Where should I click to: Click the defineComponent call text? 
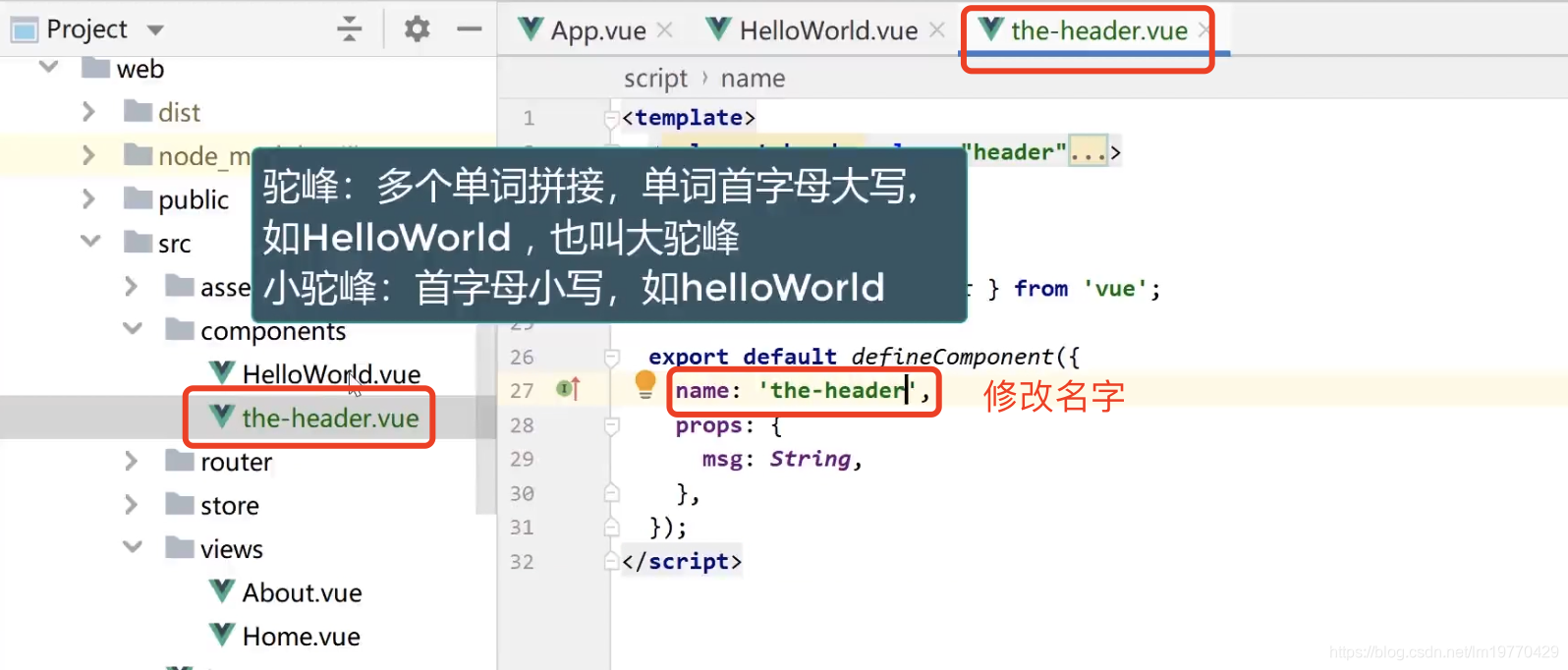(952, 357)
